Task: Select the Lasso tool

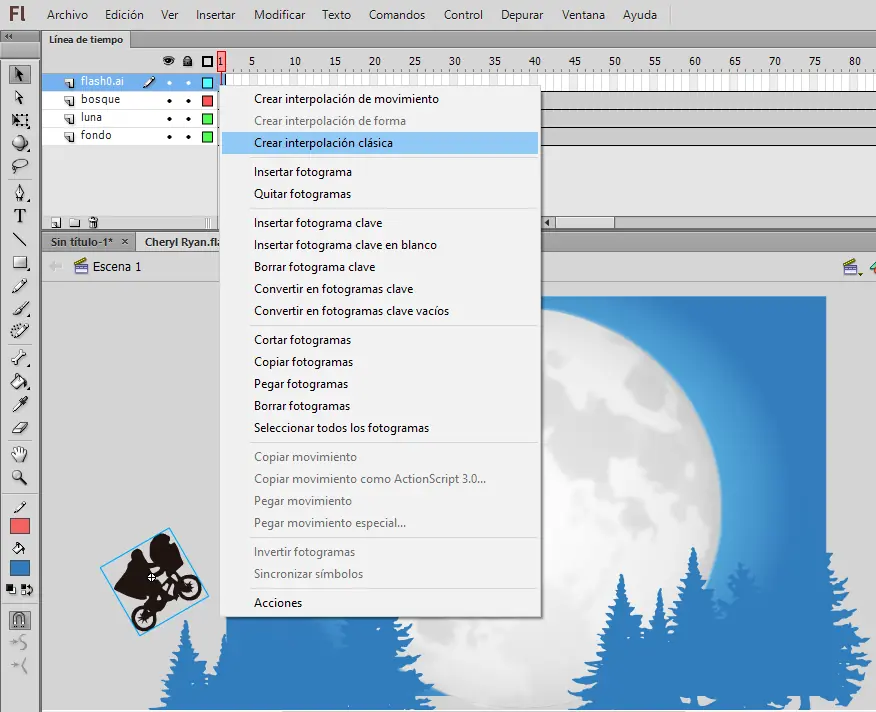Action: 20,166
